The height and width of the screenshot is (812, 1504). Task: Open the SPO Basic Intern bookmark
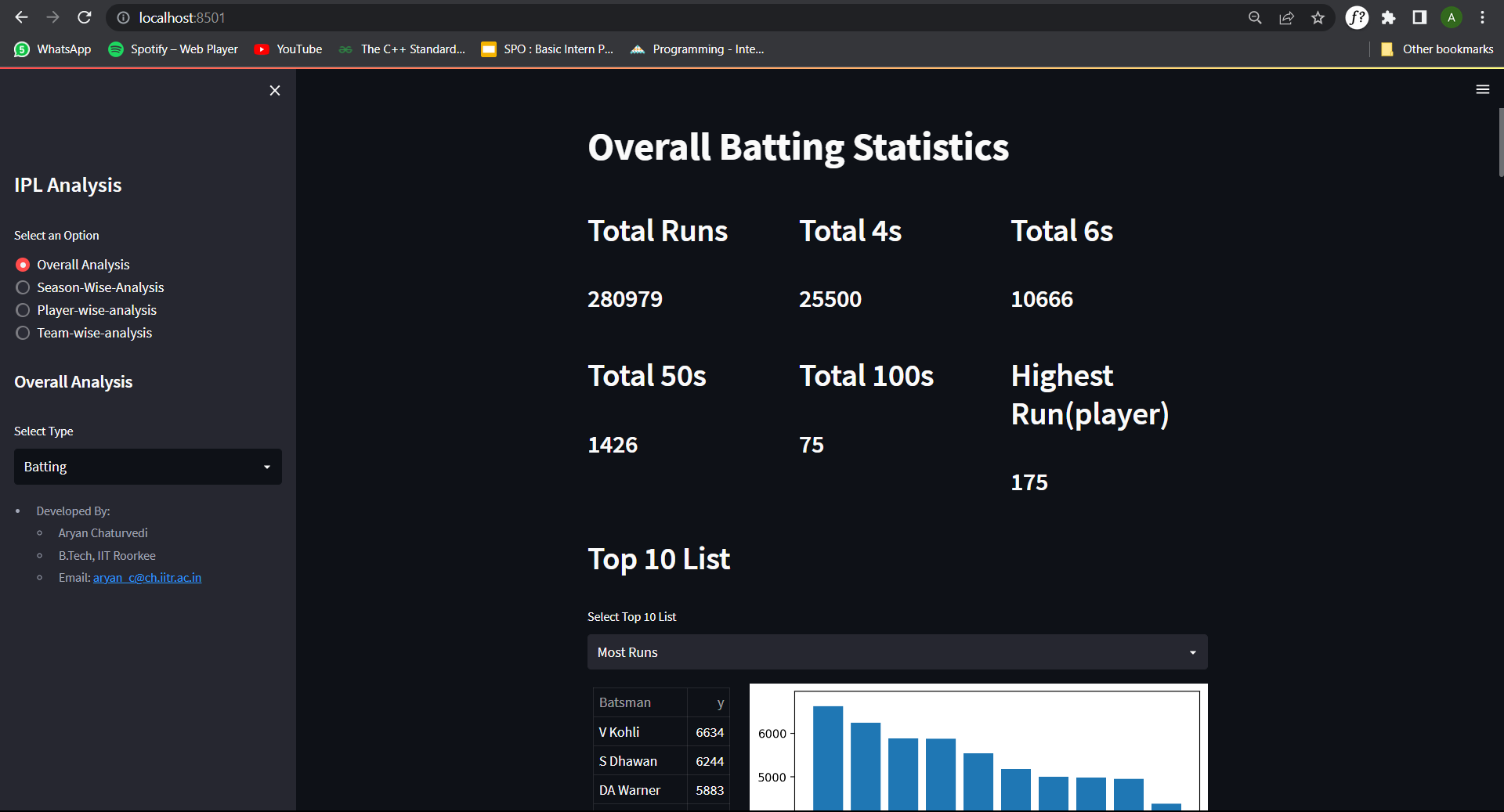tap(546, 49)
